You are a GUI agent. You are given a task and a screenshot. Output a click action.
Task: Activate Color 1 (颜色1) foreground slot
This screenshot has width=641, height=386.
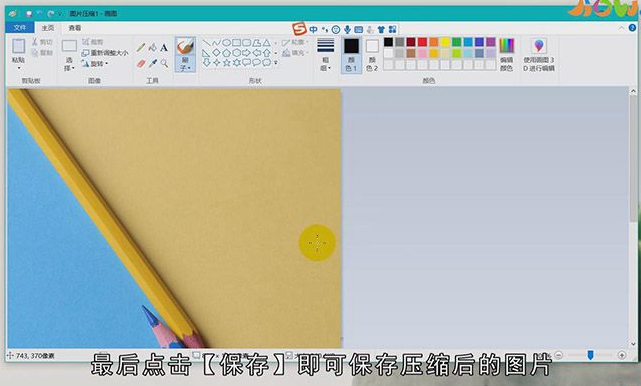(x=351, y=55)
